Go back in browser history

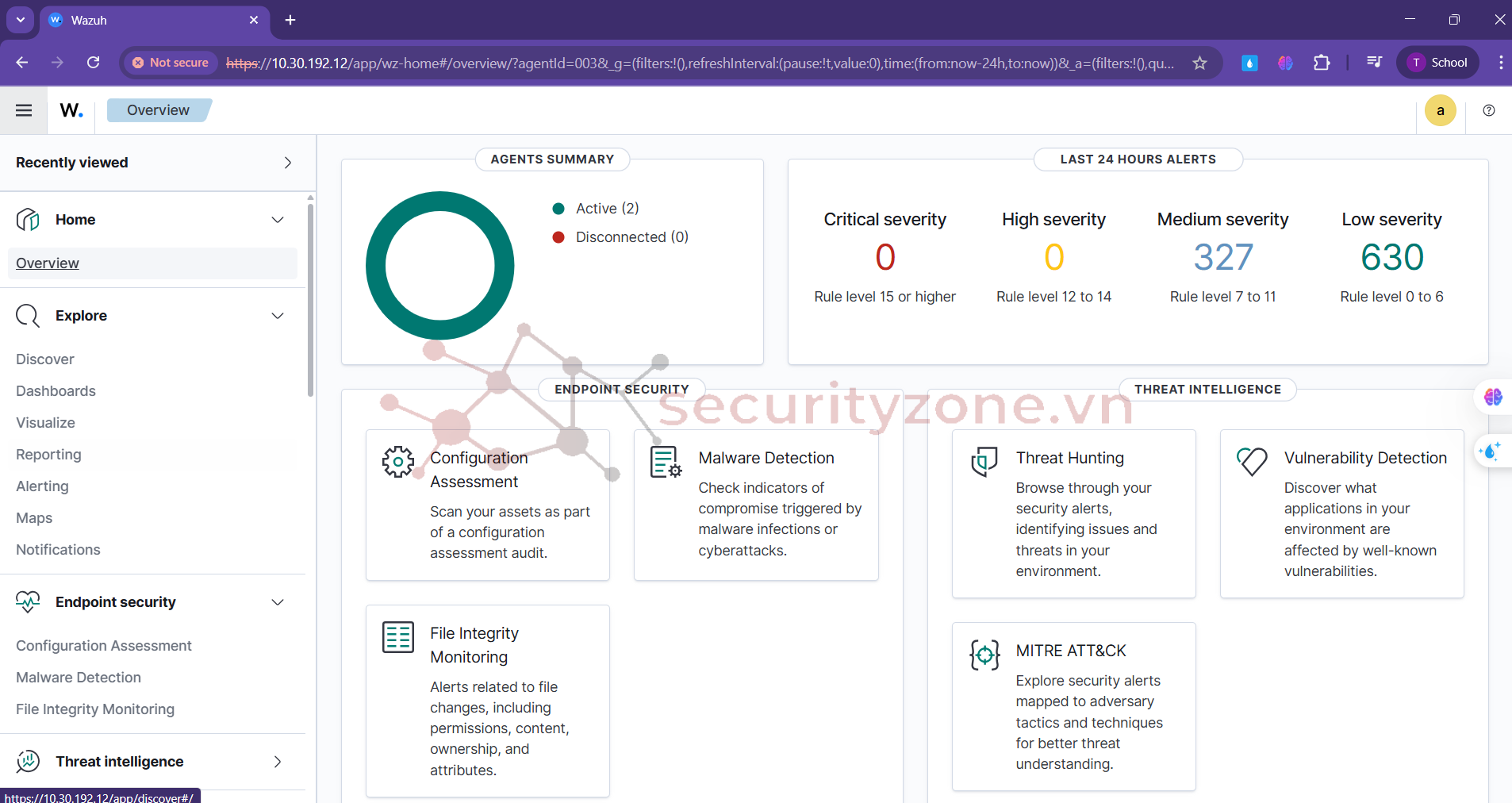pos(22,63)
